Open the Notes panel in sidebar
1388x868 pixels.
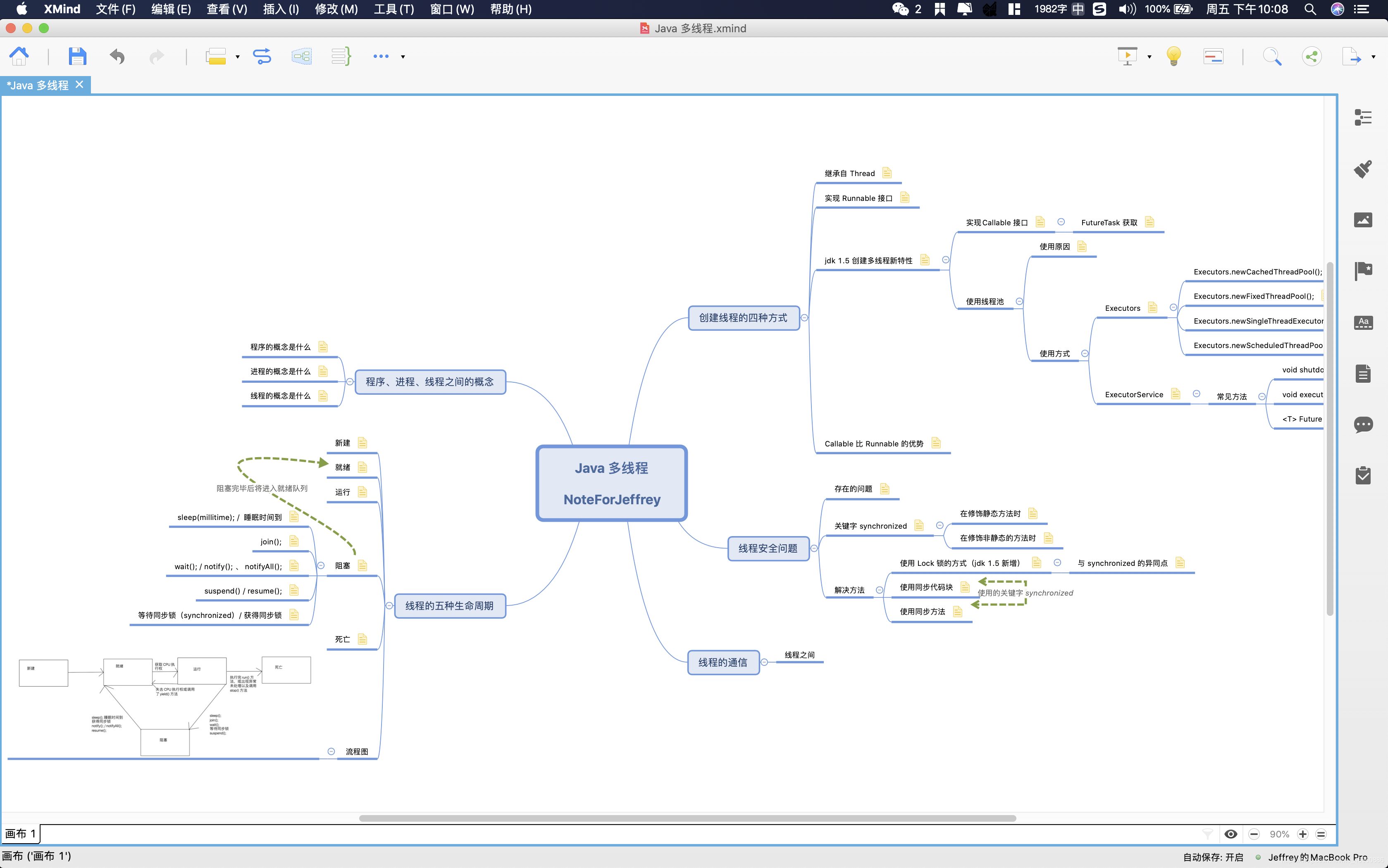tap(1363, 373)
